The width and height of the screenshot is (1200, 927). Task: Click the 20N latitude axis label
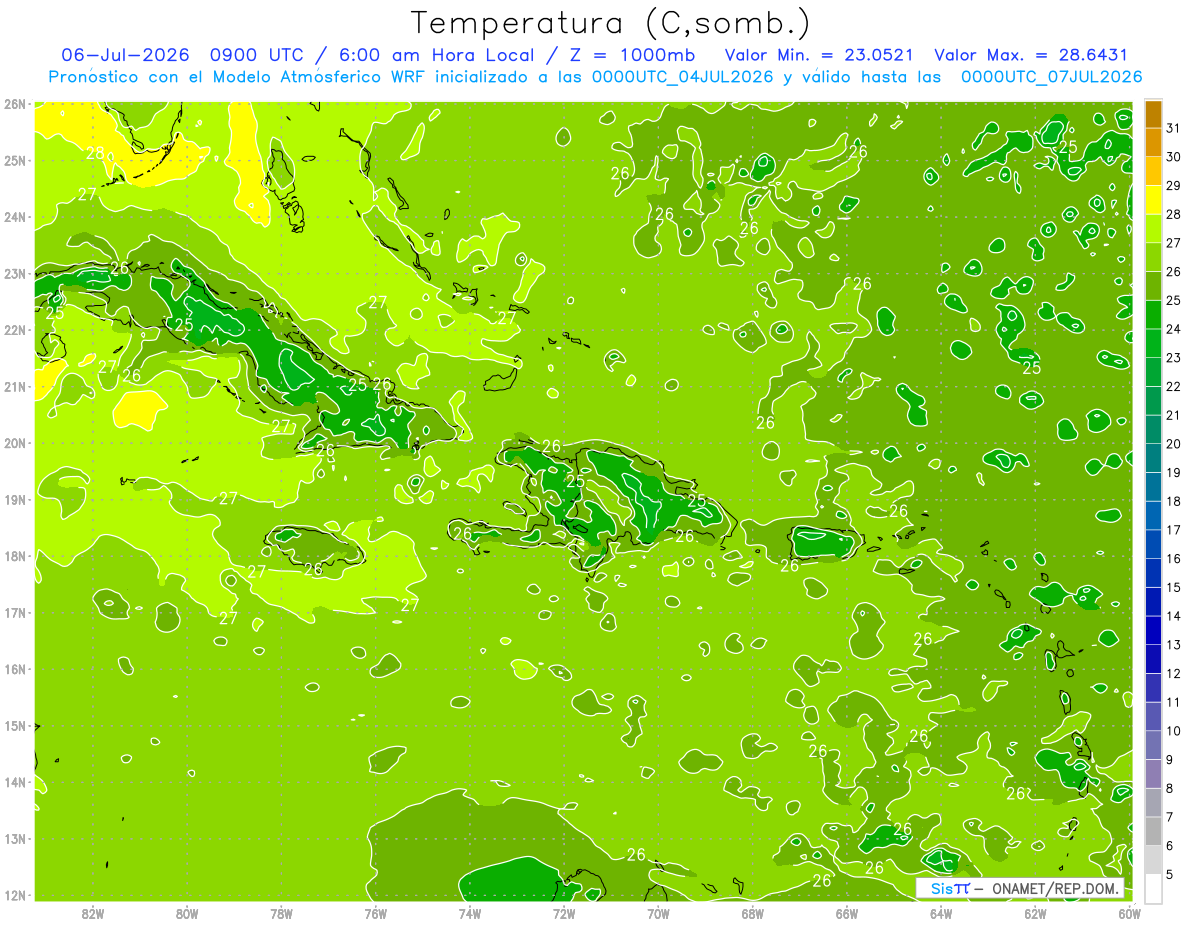14,443
